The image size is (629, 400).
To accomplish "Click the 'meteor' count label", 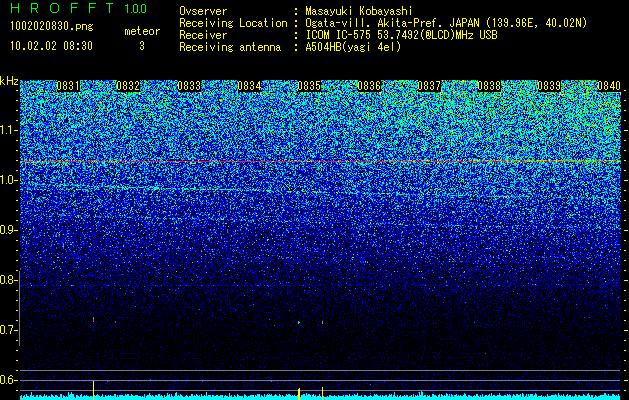I will 142,31.
